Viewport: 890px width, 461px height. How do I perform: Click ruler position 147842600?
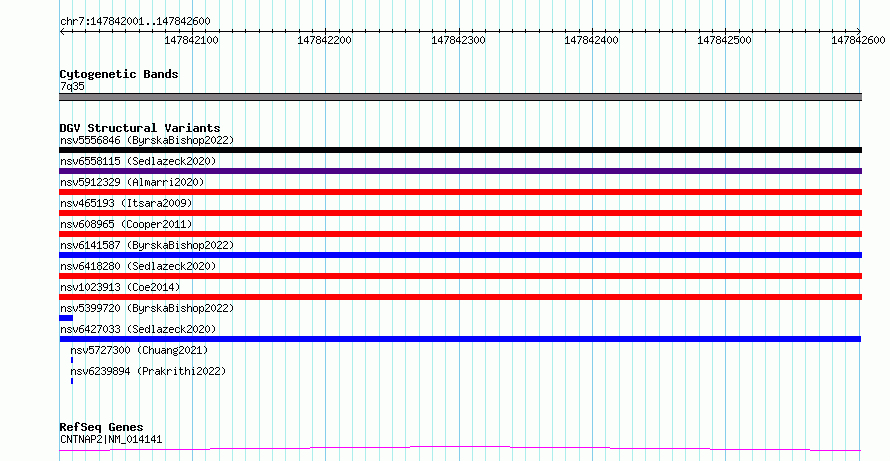(x=858, y=40)
